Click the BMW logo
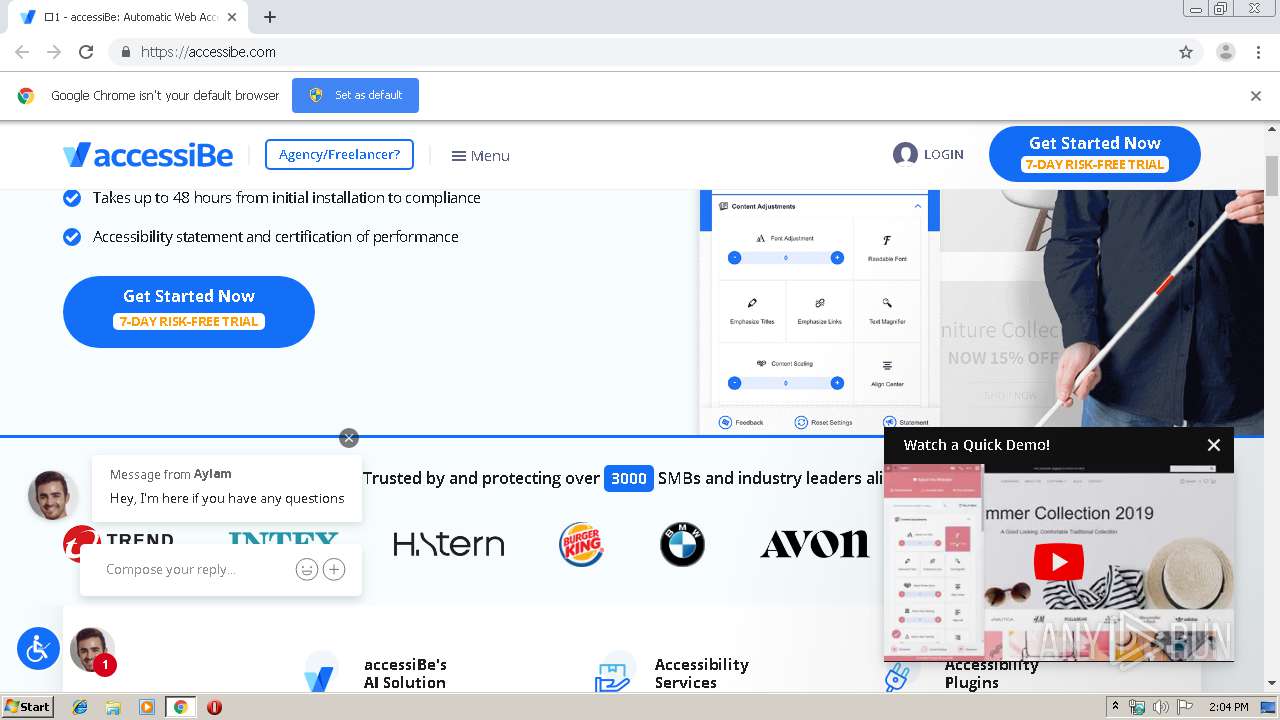Image resolution: width=1280 pixels, height=720 pixels. pyautogui.click(x=682, y=544)
